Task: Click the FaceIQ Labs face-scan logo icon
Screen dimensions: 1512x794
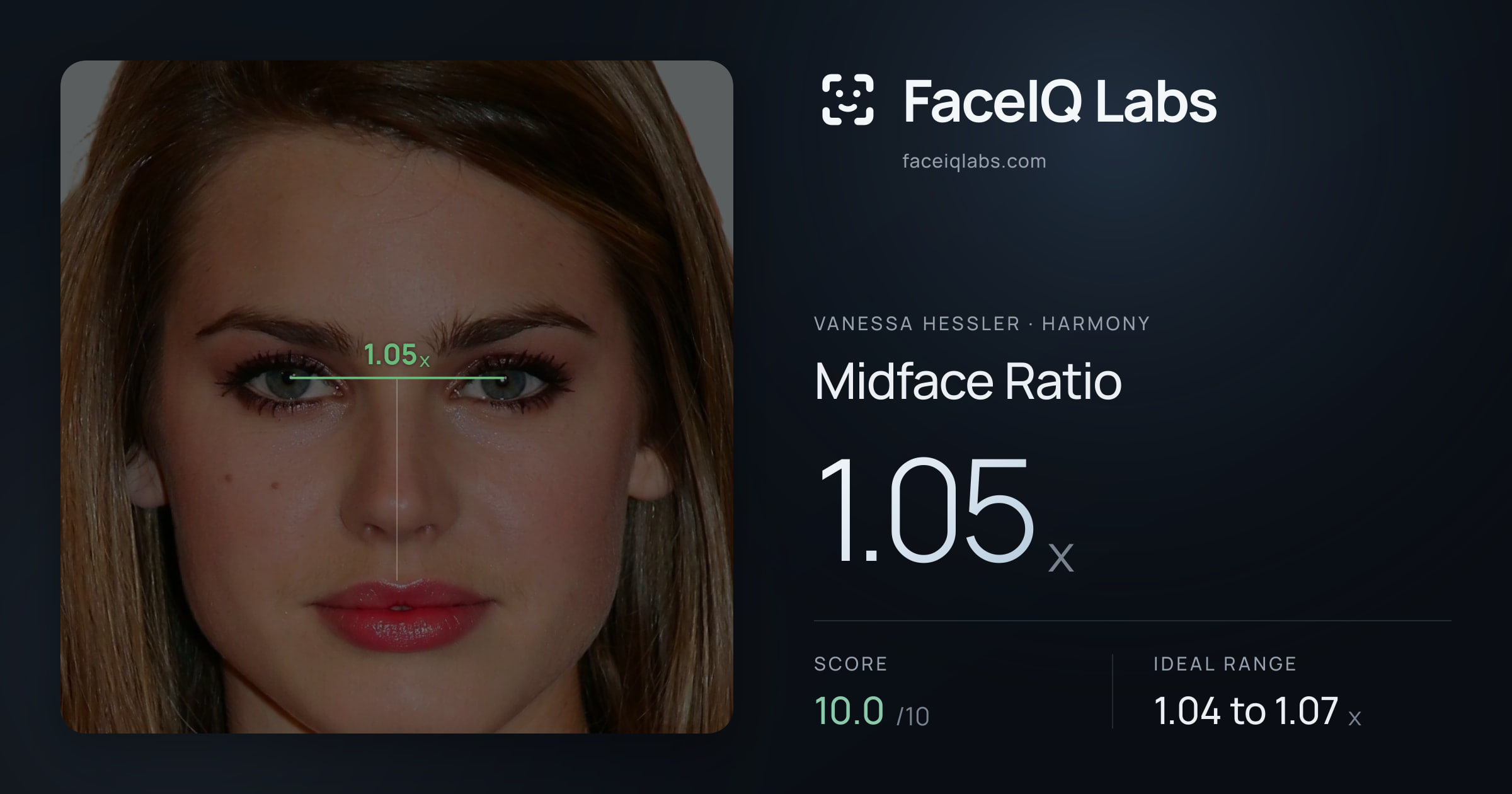Action: [847, 100]
